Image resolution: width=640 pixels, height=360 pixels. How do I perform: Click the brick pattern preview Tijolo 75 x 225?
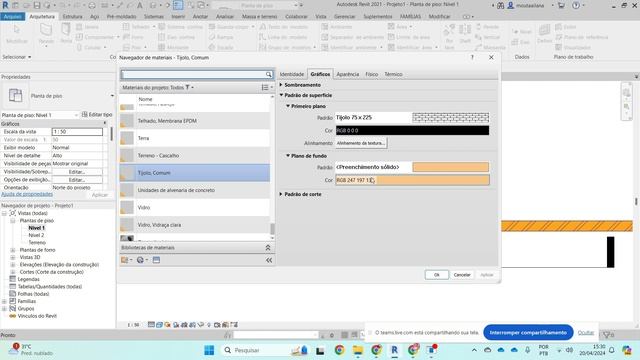click(451, 118)
